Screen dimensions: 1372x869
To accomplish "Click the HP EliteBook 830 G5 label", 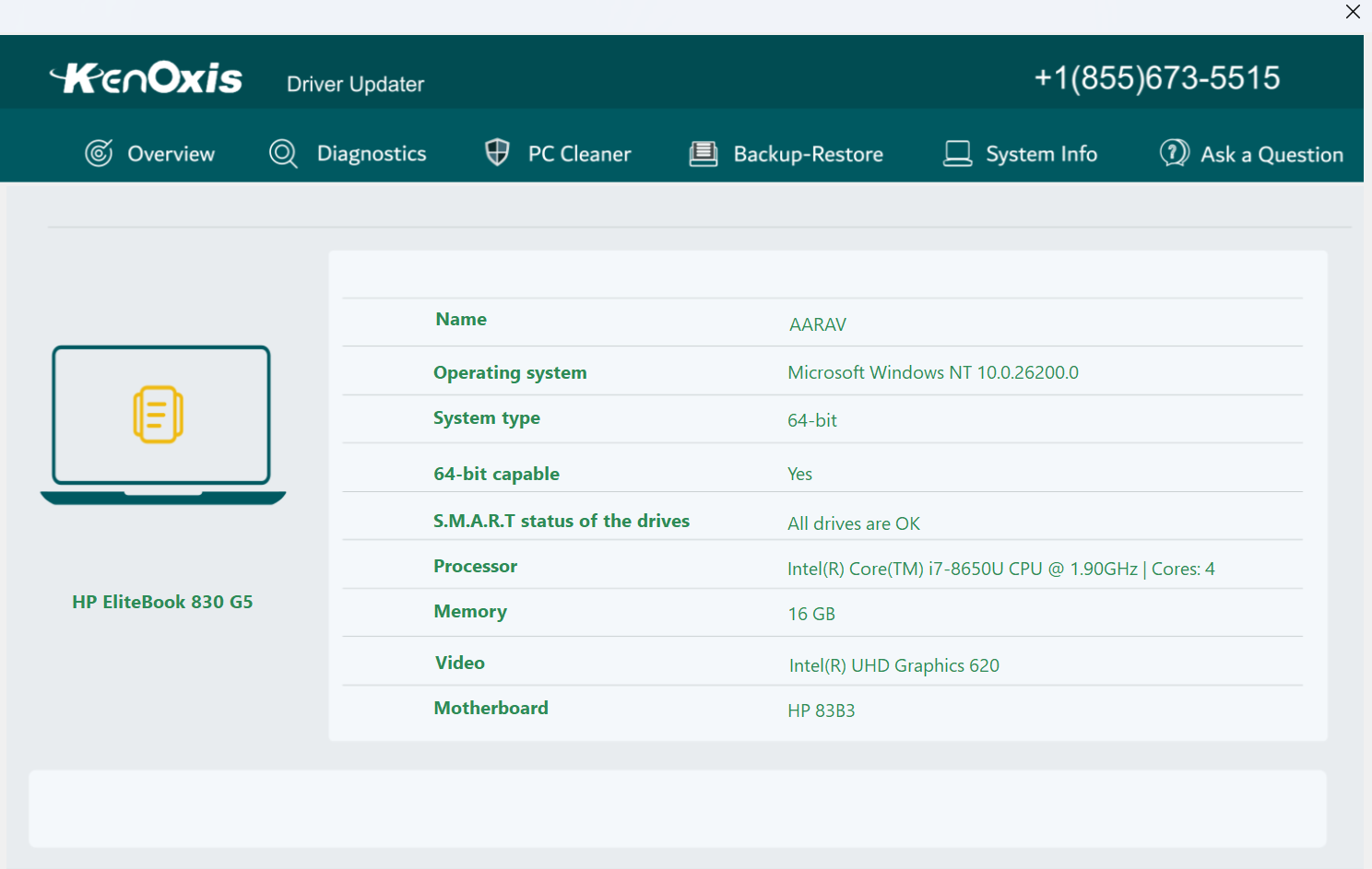I will [162, 601].
